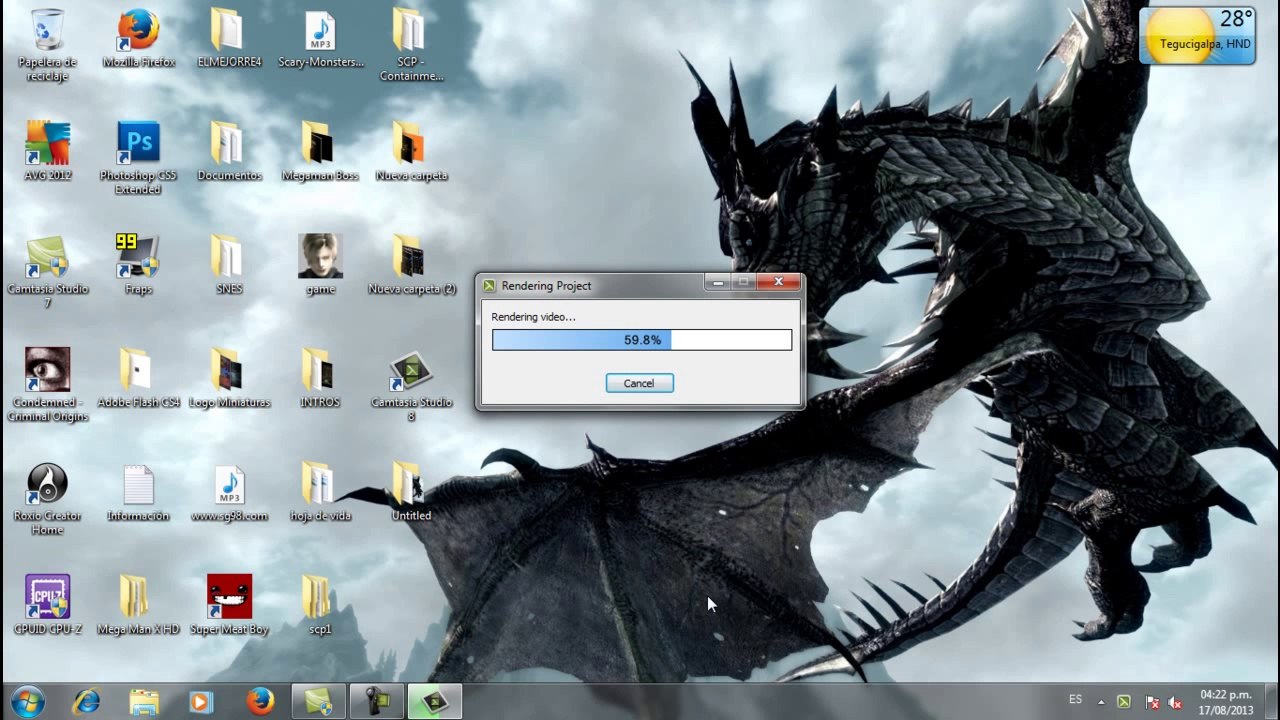Click the ES language indicator
Viewport: 1280px width, 720px height.
click(1075, 700)
